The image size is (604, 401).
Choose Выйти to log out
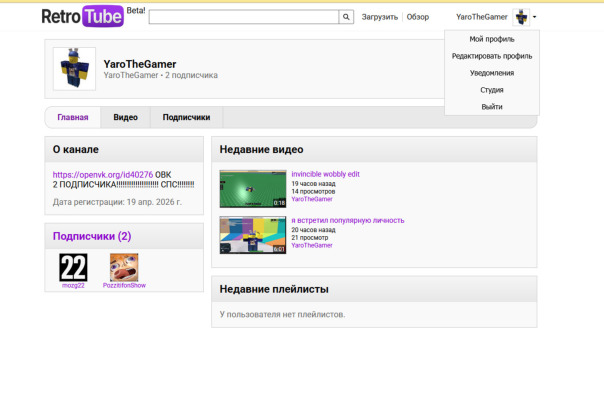(492, 107)
